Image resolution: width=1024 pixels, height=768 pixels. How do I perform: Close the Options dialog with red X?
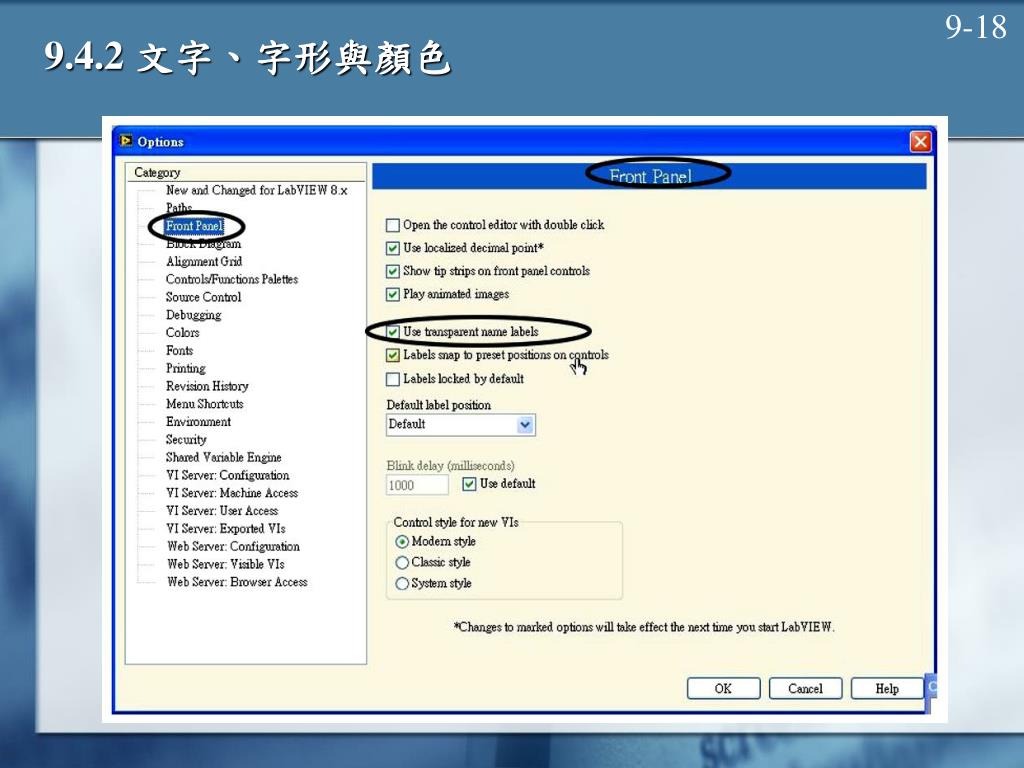tap(920, 142)
